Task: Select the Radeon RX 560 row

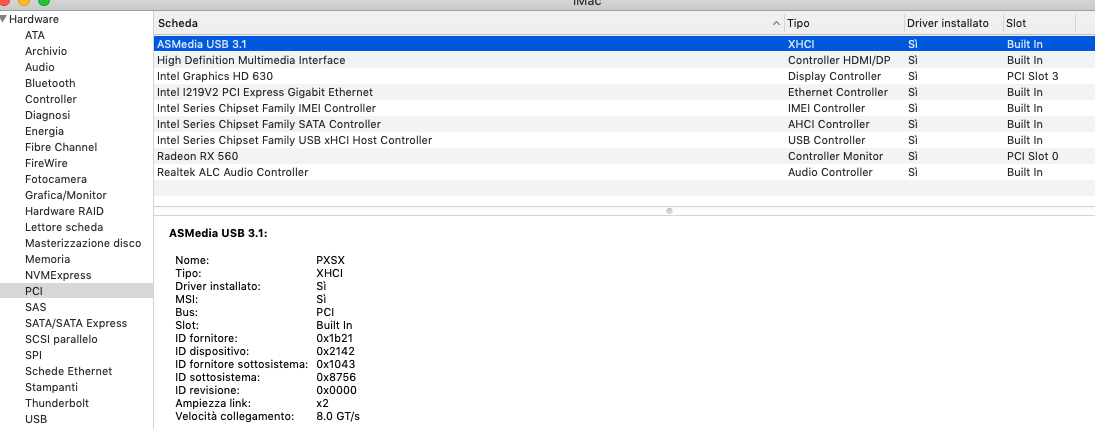Action: click(624, 157)
